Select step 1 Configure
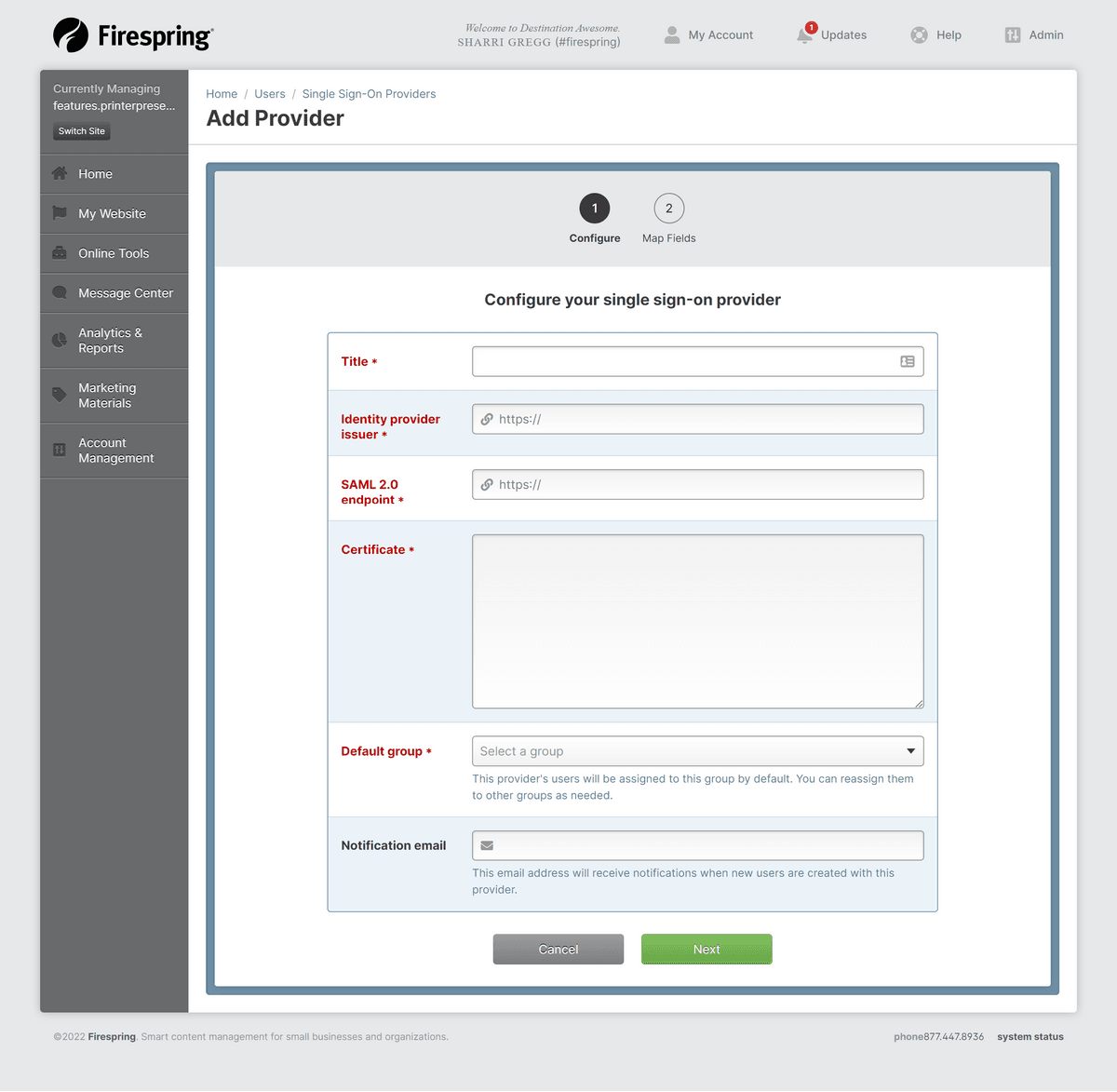 595,209
